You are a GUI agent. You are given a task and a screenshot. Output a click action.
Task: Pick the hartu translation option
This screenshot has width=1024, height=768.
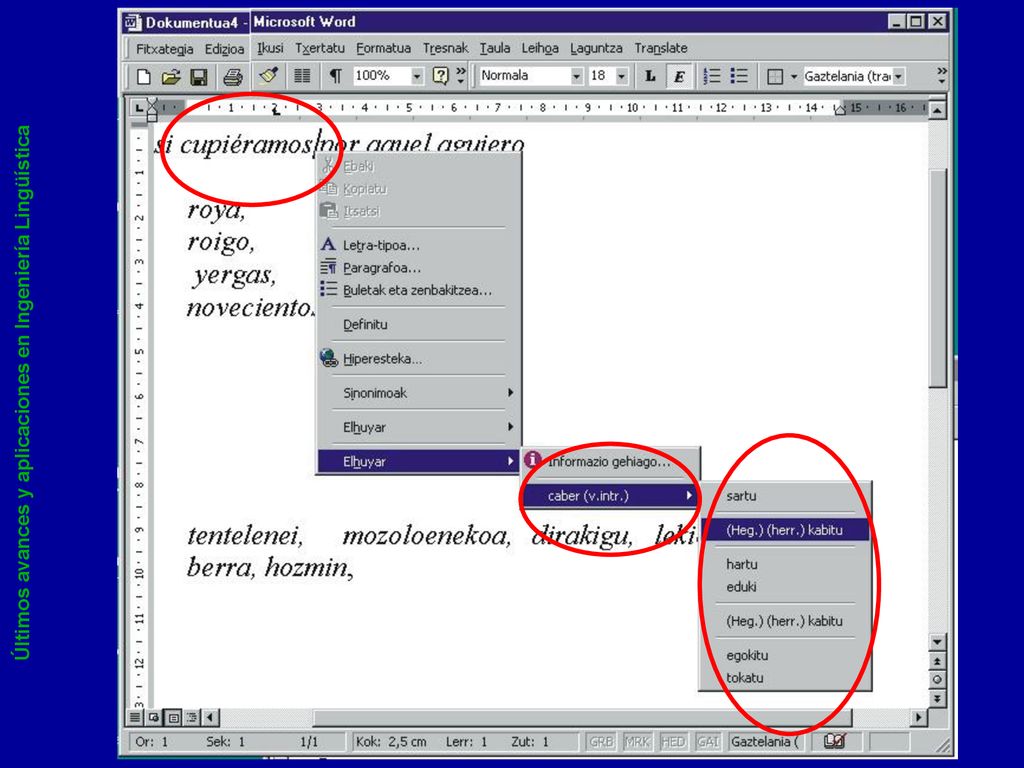pos(786,564)
